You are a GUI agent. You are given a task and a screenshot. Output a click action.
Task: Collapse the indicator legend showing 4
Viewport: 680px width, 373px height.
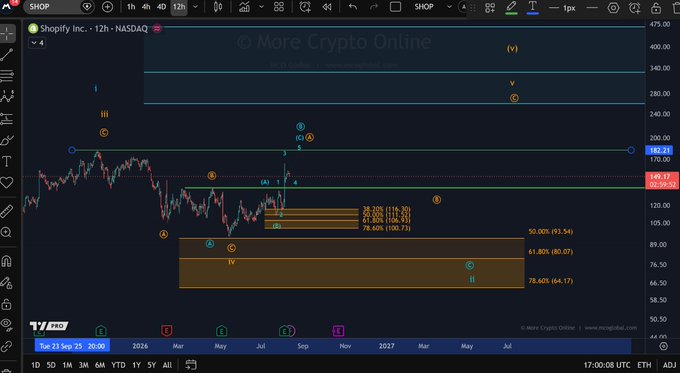coord(37,43)
